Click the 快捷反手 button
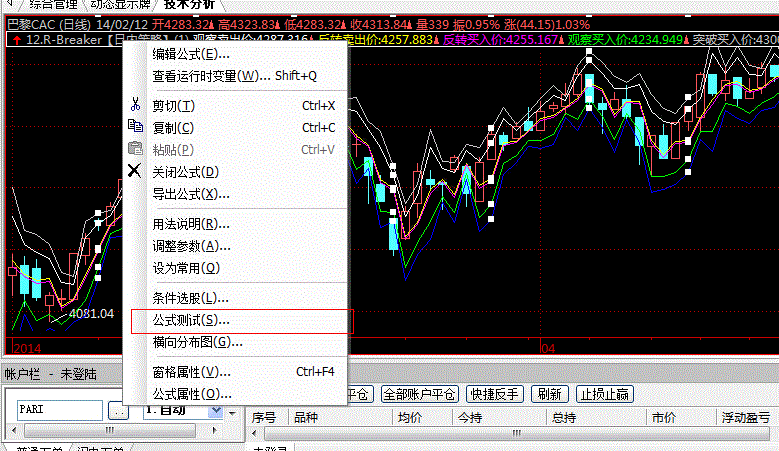Screen dimensions: 779x451 (x=494, y=394)
